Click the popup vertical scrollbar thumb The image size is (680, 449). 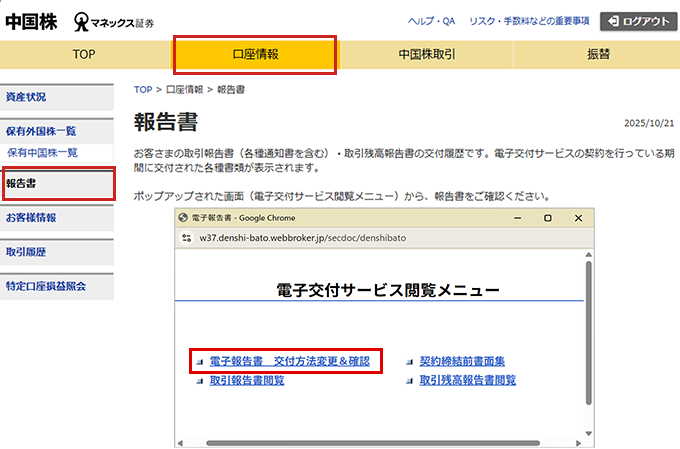tap(588, 333)
